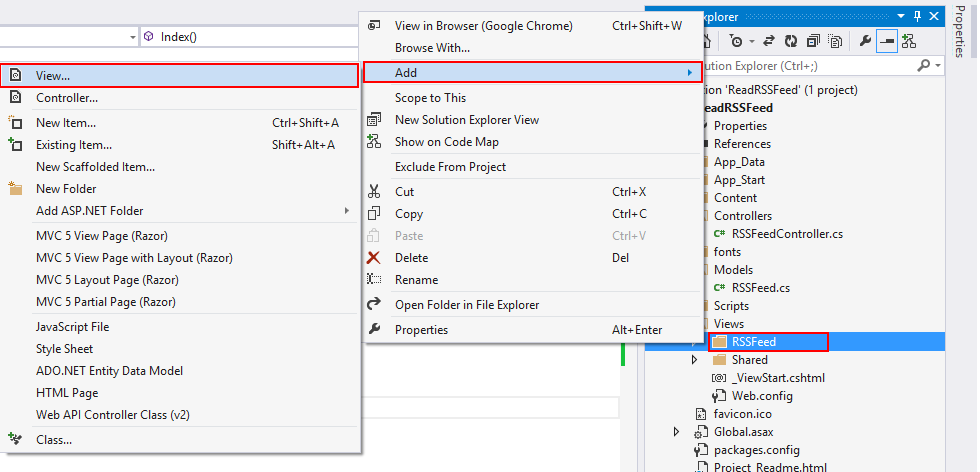Toggle auto-hide pin on Solution Explorer
The height and width of the screenshot is (472, 980).
click(x=915, y=16)
